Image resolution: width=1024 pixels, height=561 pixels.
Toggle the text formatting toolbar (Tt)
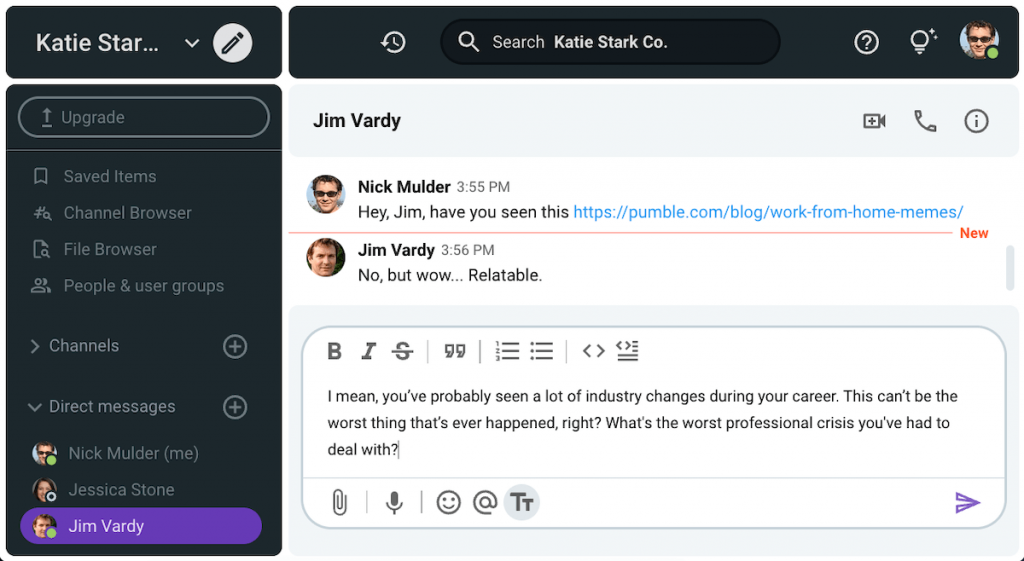[521, 502]
